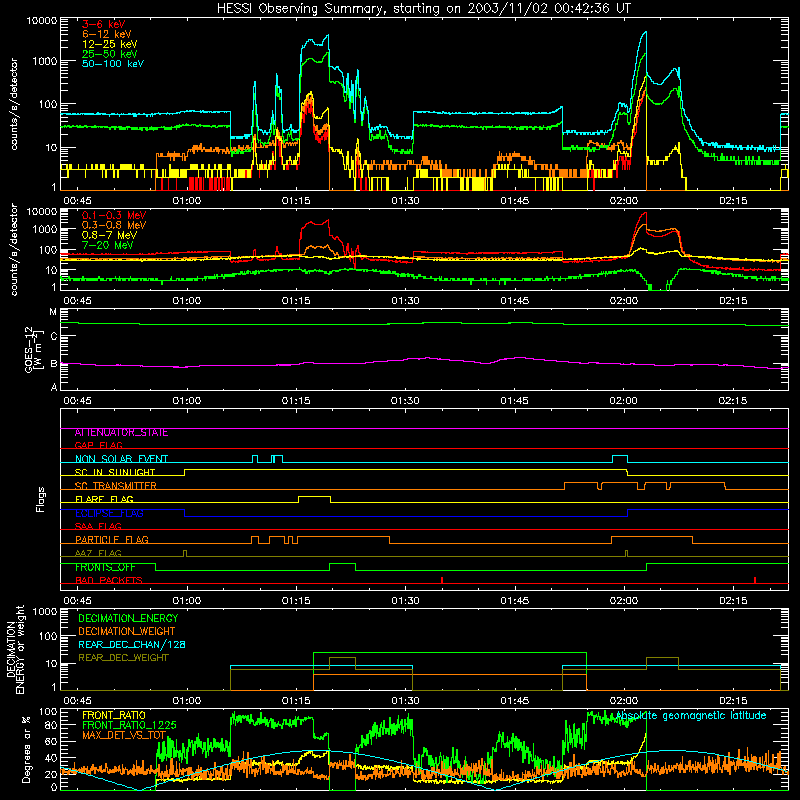This screenshot has width=800, height=800.
Task: Select the ECLIPSE_FLAG label
Action: (109, 513)
